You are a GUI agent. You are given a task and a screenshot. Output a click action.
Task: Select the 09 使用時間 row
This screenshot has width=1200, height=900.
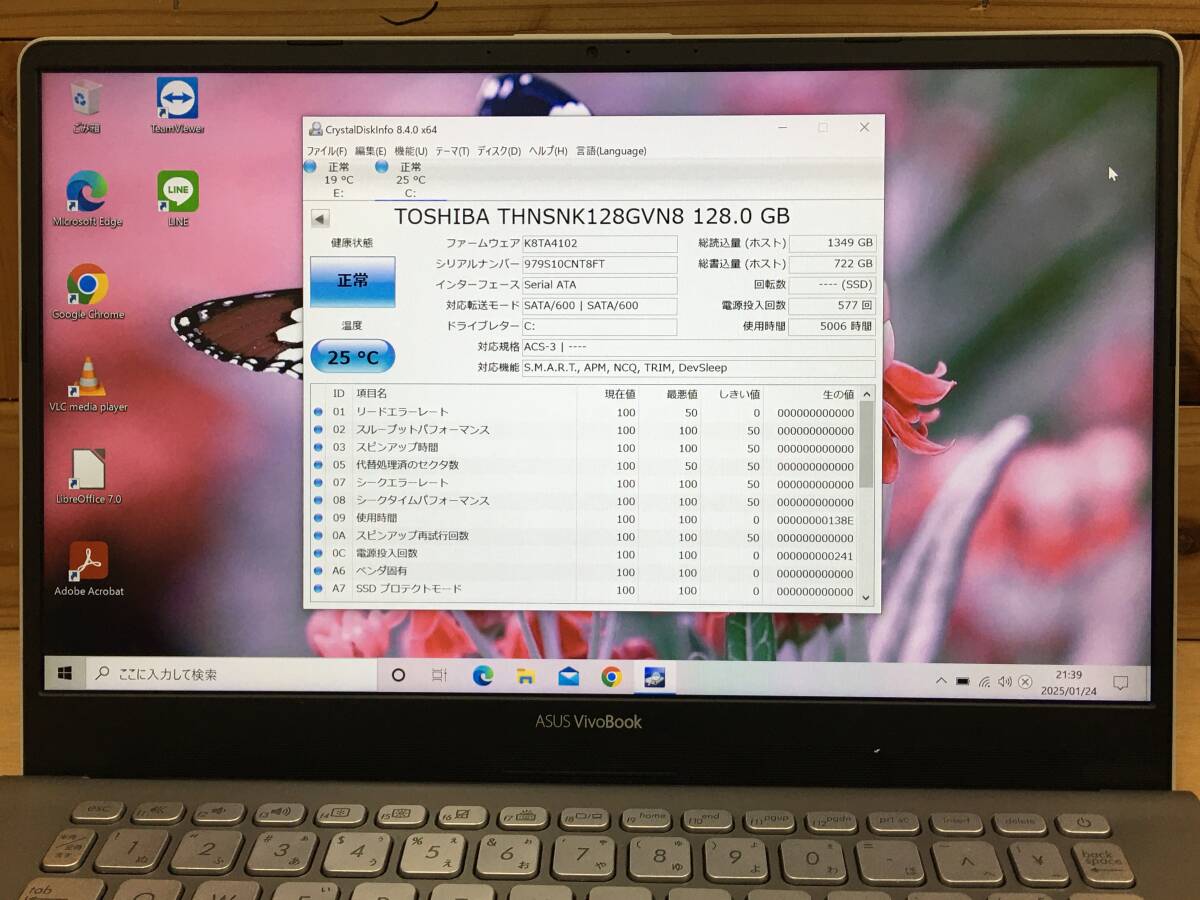[x=584, y=518]
